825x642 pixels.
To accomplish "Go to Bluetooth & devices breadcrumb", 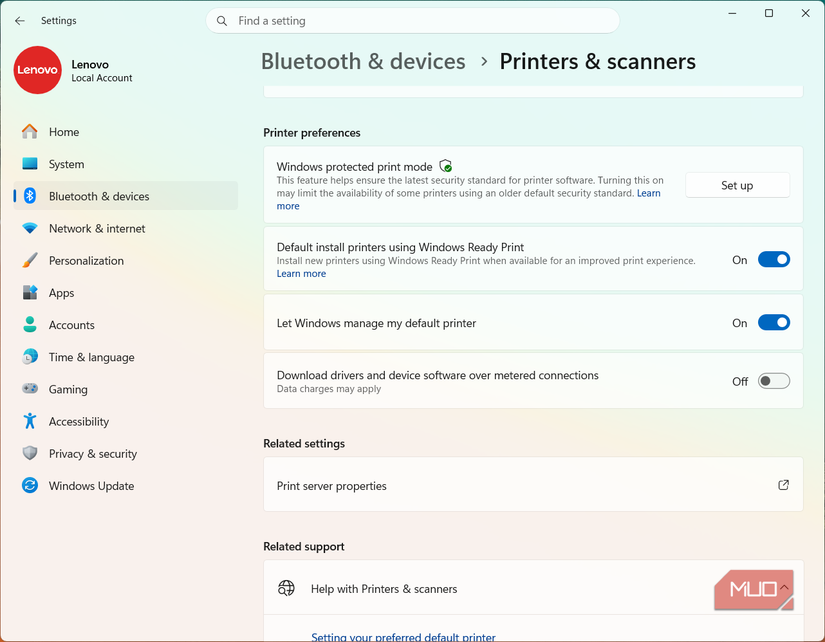I will (363, 62).
